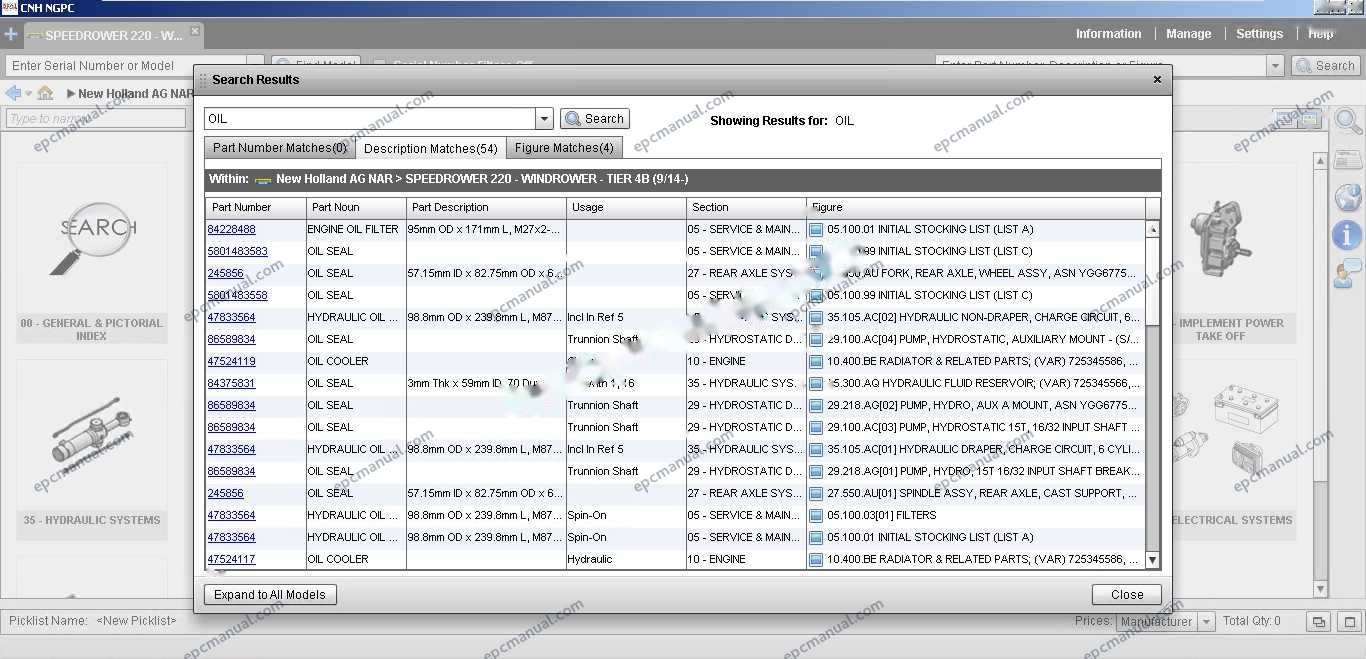The image size is (1366, 659).
Task: Open the Settings menu
Action: 1259,34
